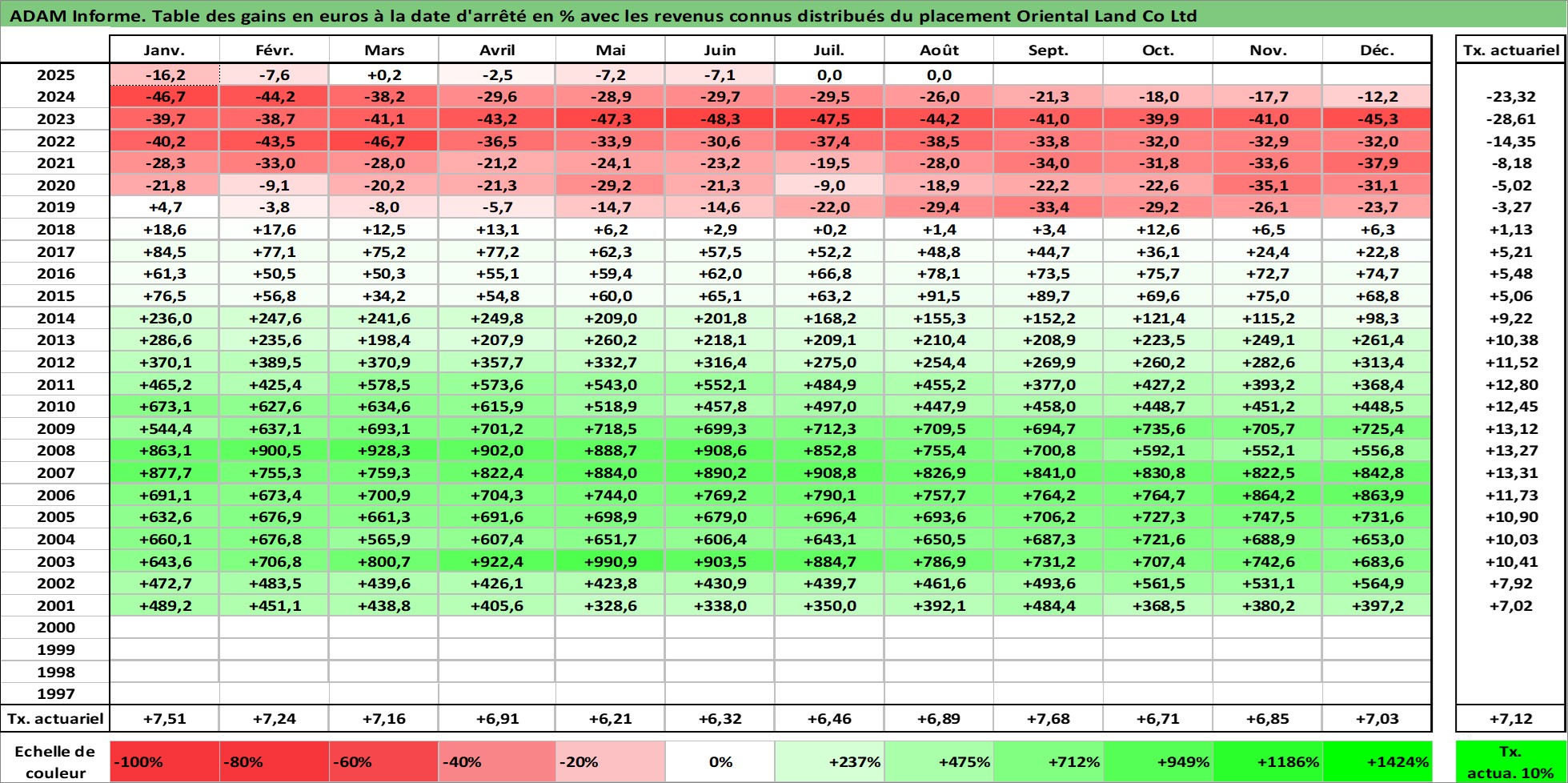Click the value +990,9 in May 2003
The height and width of the screenshot is (783, 1568).
pos(611,561)
